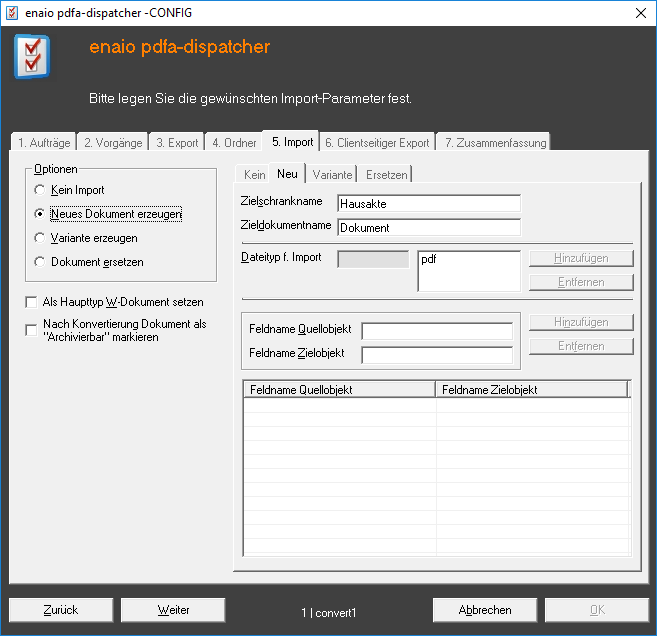Select 'Dokument ersetzen' radio option

[x=40, y=262]
